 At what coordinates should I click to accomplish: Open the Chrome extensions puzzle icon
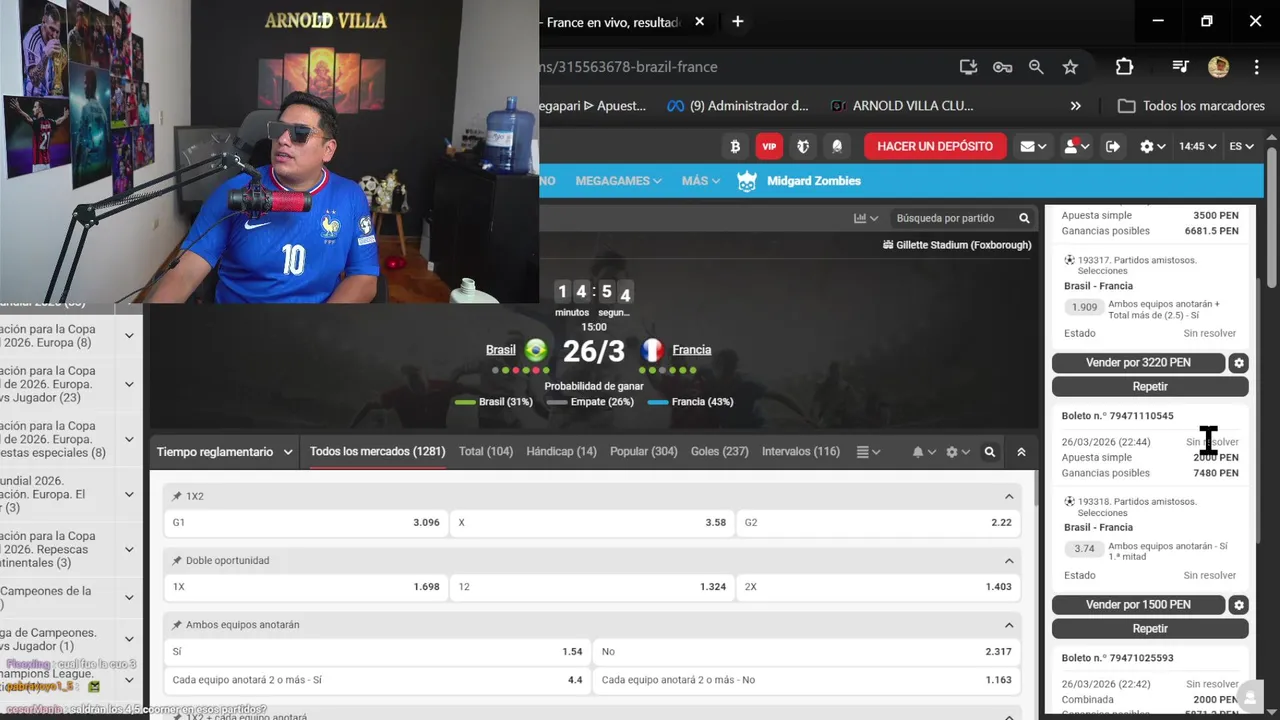pyautogui.click(x=1124, y=67)
